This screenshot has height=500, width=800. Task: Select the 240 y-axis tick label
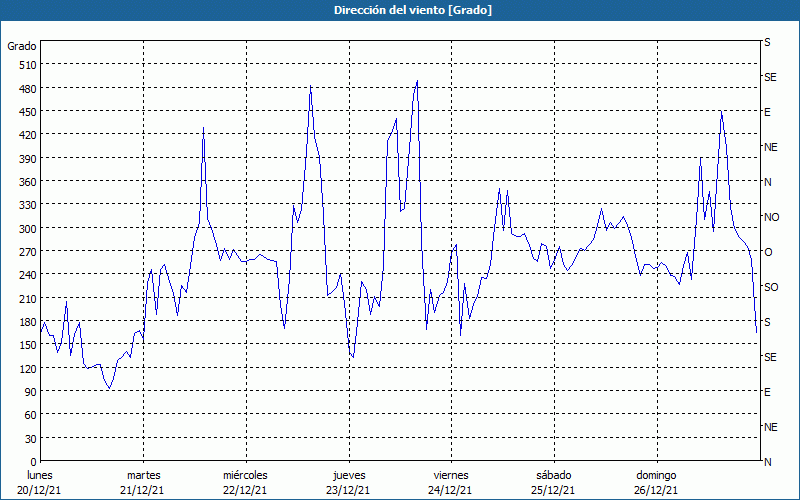click(29, 276)
